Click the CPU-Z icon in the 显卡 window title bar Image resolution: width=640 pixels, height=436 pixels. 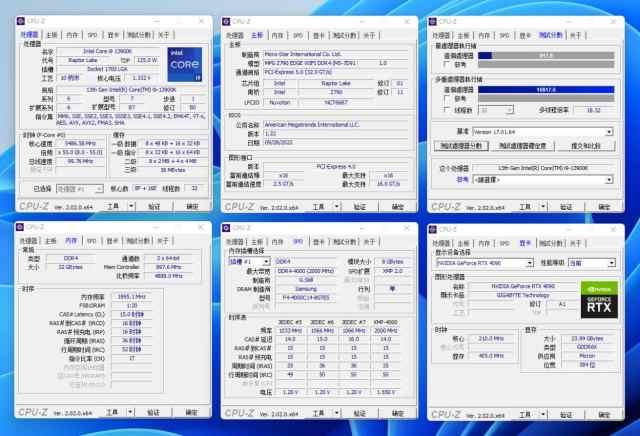pyautogui.click(x=433, y=229)
